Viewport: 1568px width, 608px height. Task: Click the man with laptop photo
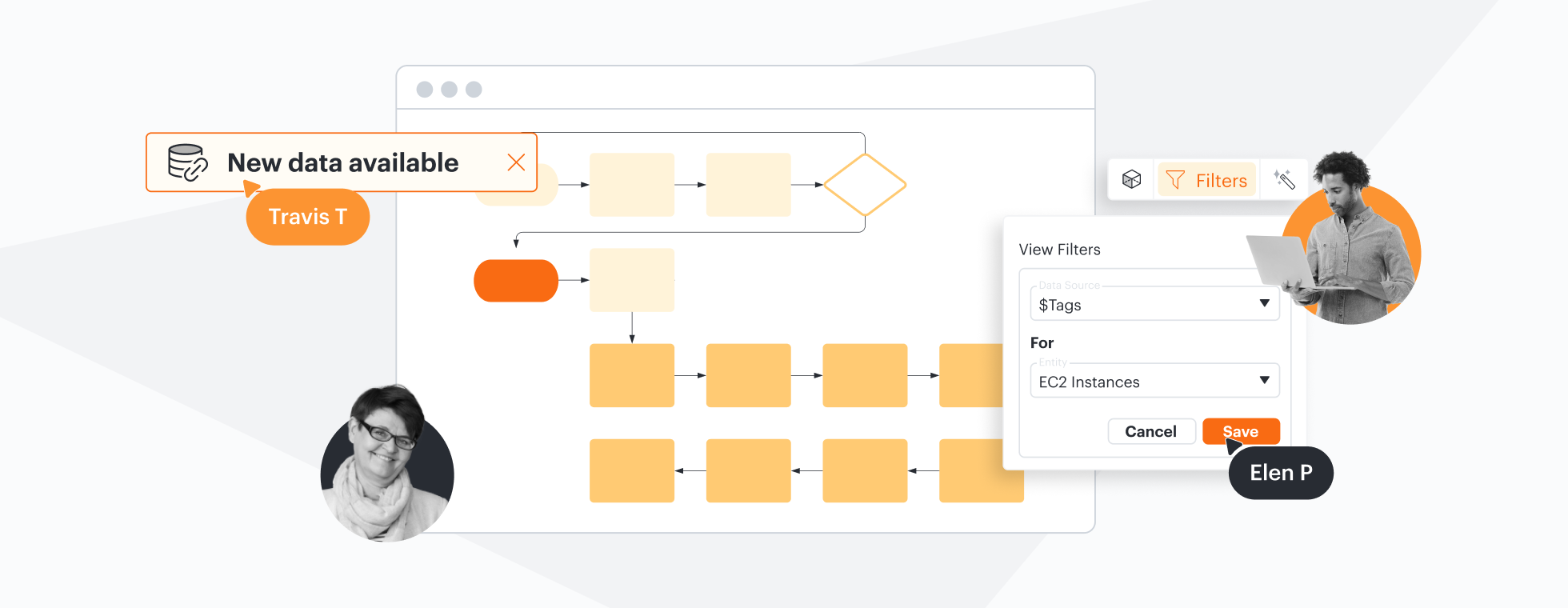point(1352,240)
